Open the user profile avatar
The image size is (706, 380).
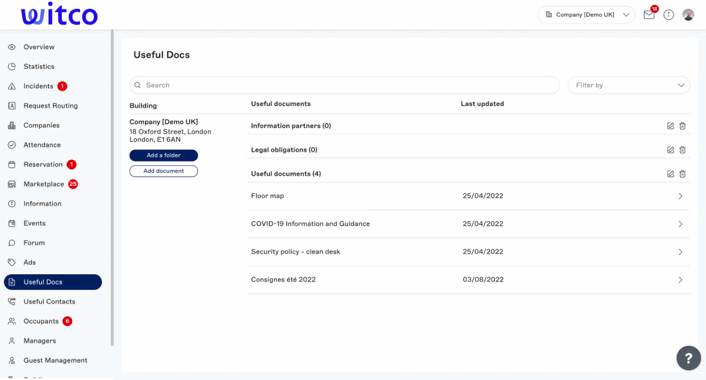click(x=688, y=15)
